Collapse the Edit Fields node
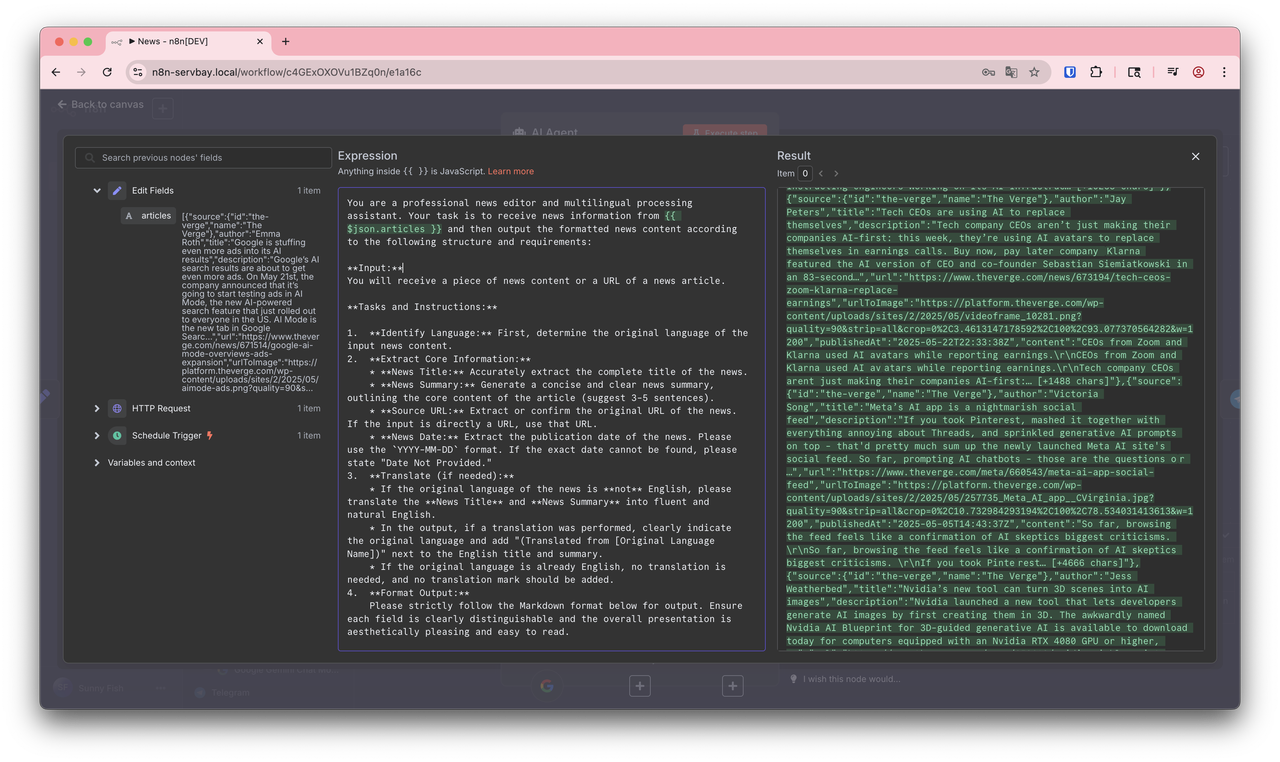 click(x=97, y=190)
